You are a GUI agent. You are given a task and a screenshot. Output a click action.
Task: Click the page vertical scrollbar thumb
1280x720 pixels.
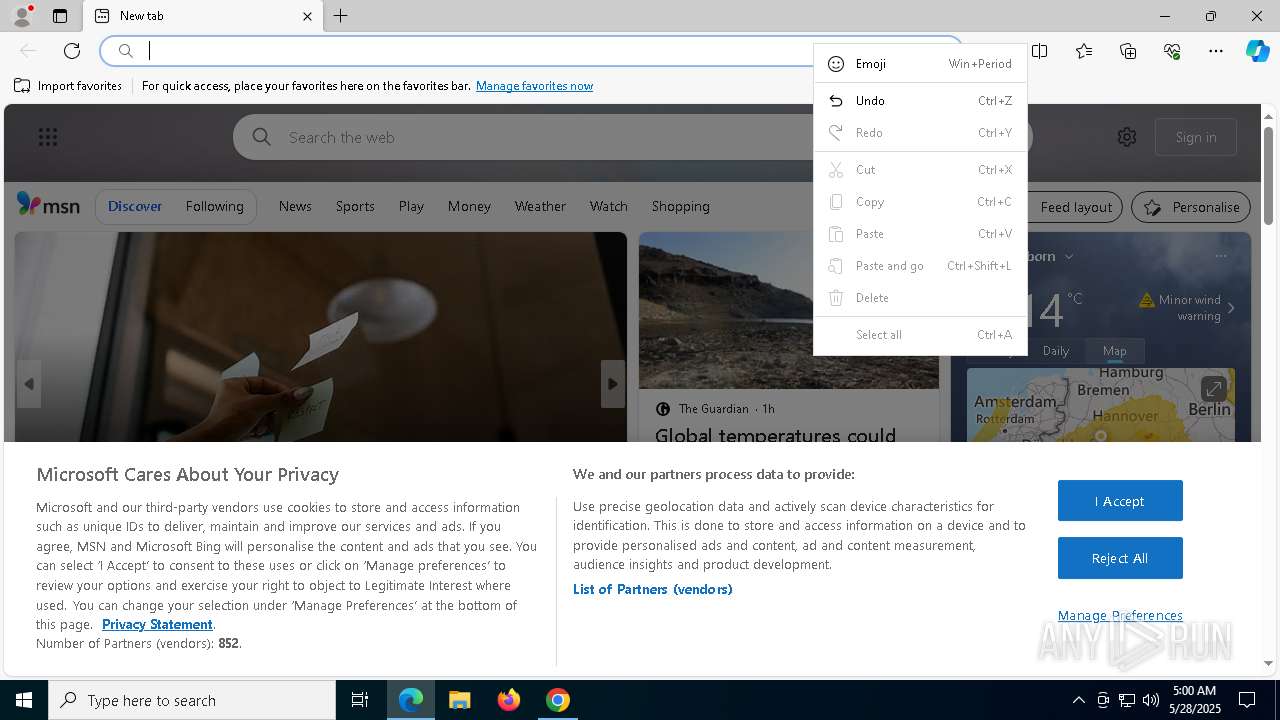[x=1268, y=175]
